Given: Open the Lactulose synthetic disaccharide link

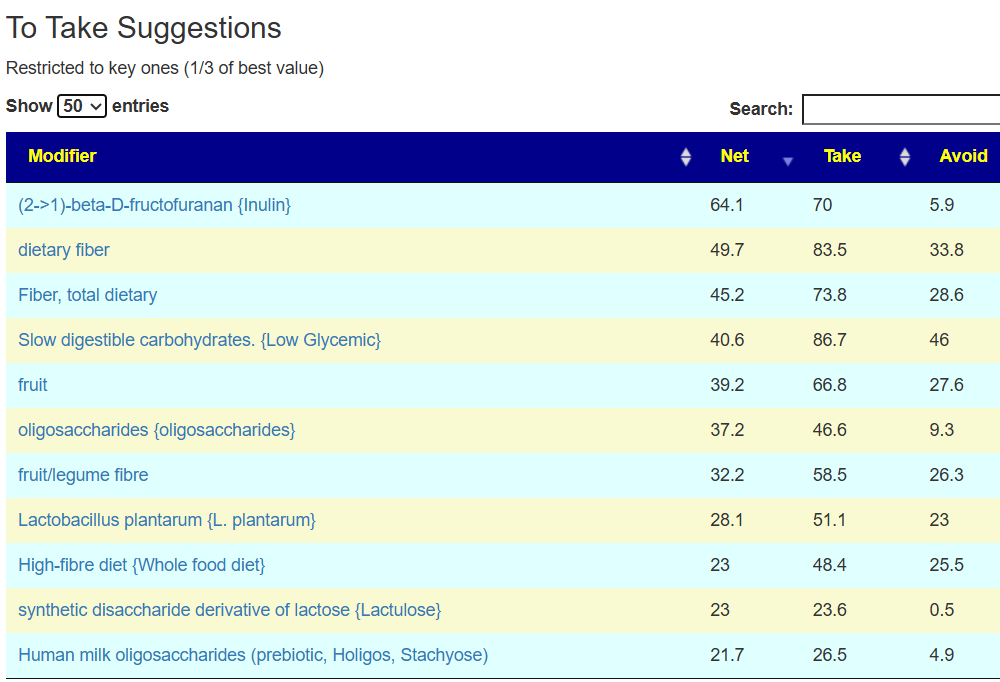Looking at the screenshot, I should (229, 610).
